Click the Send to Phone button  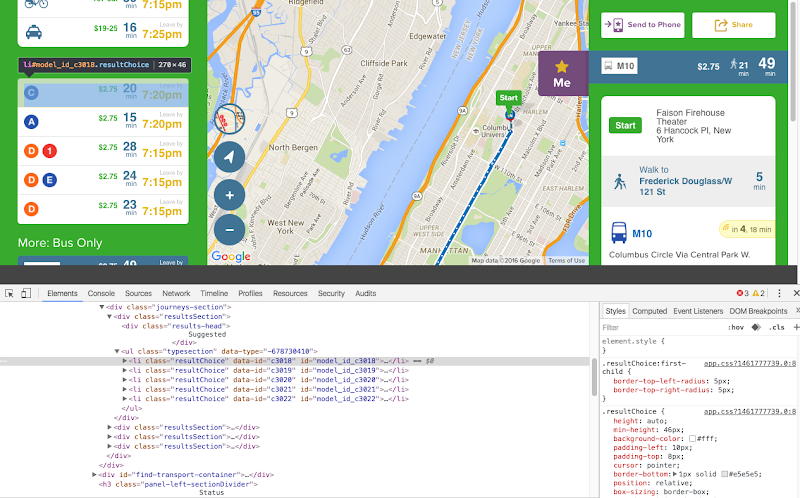642,24
